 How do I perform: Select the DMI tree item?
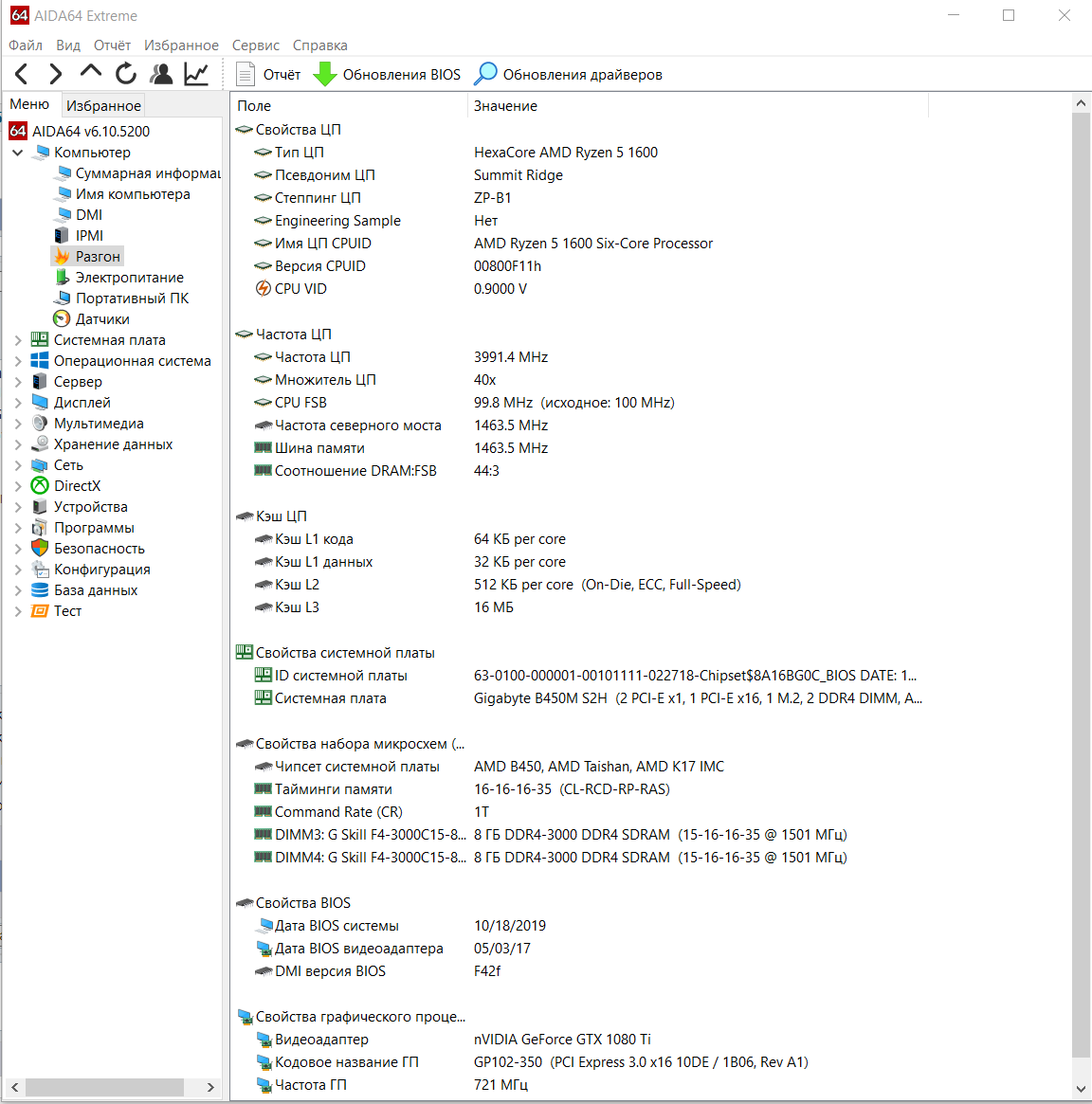tap(79, 215)
